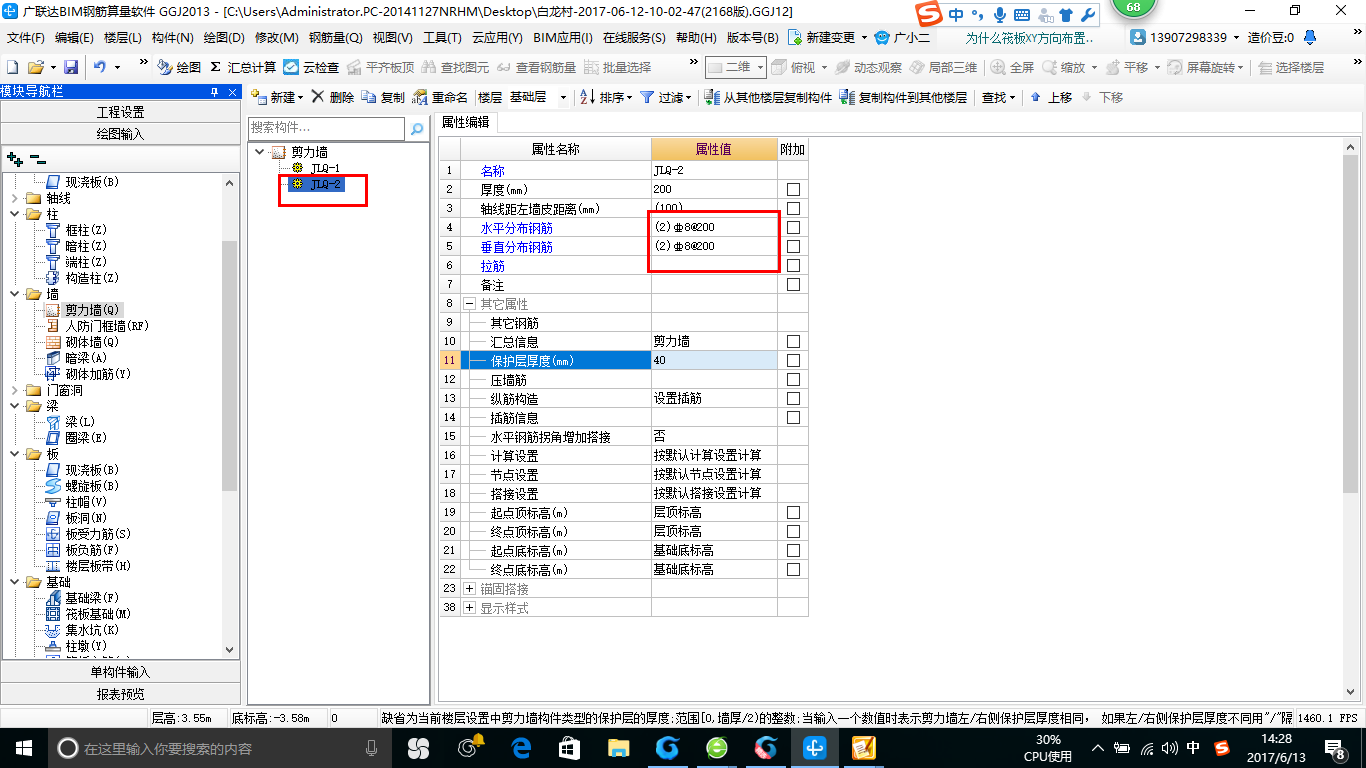The height and width of the screenshot is (768, 1366).
Task: Undo the last action
Action: click(x=100, y=67)
